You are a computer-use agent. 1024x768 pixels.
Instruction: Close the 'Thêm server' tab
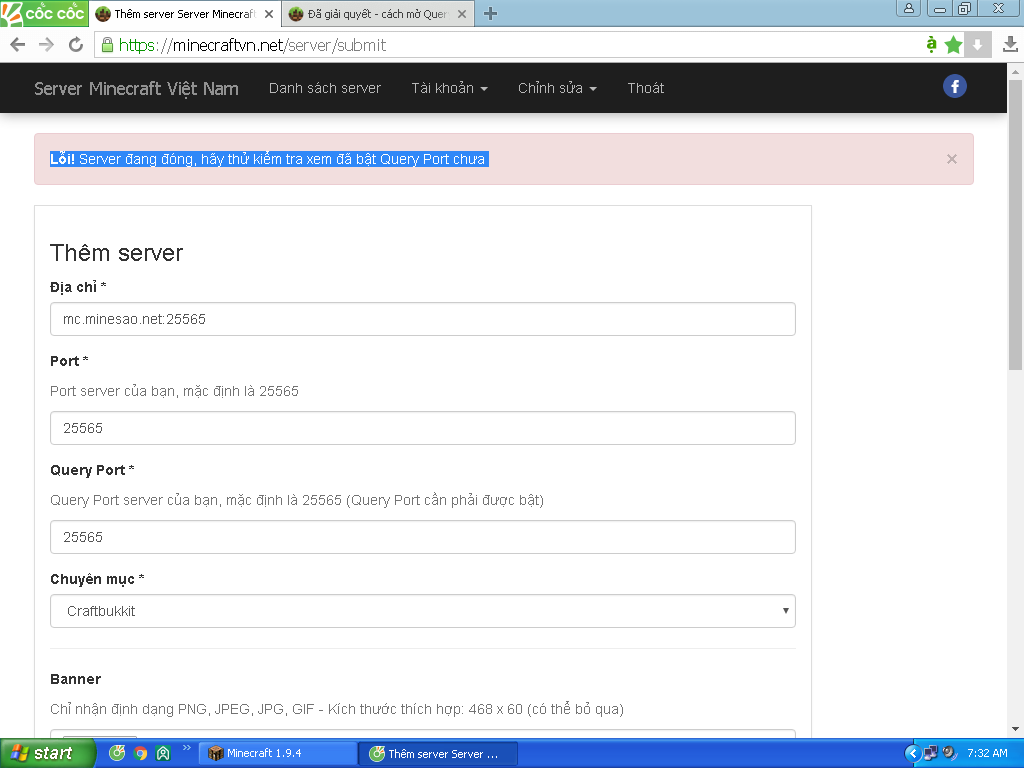[268, 14]
